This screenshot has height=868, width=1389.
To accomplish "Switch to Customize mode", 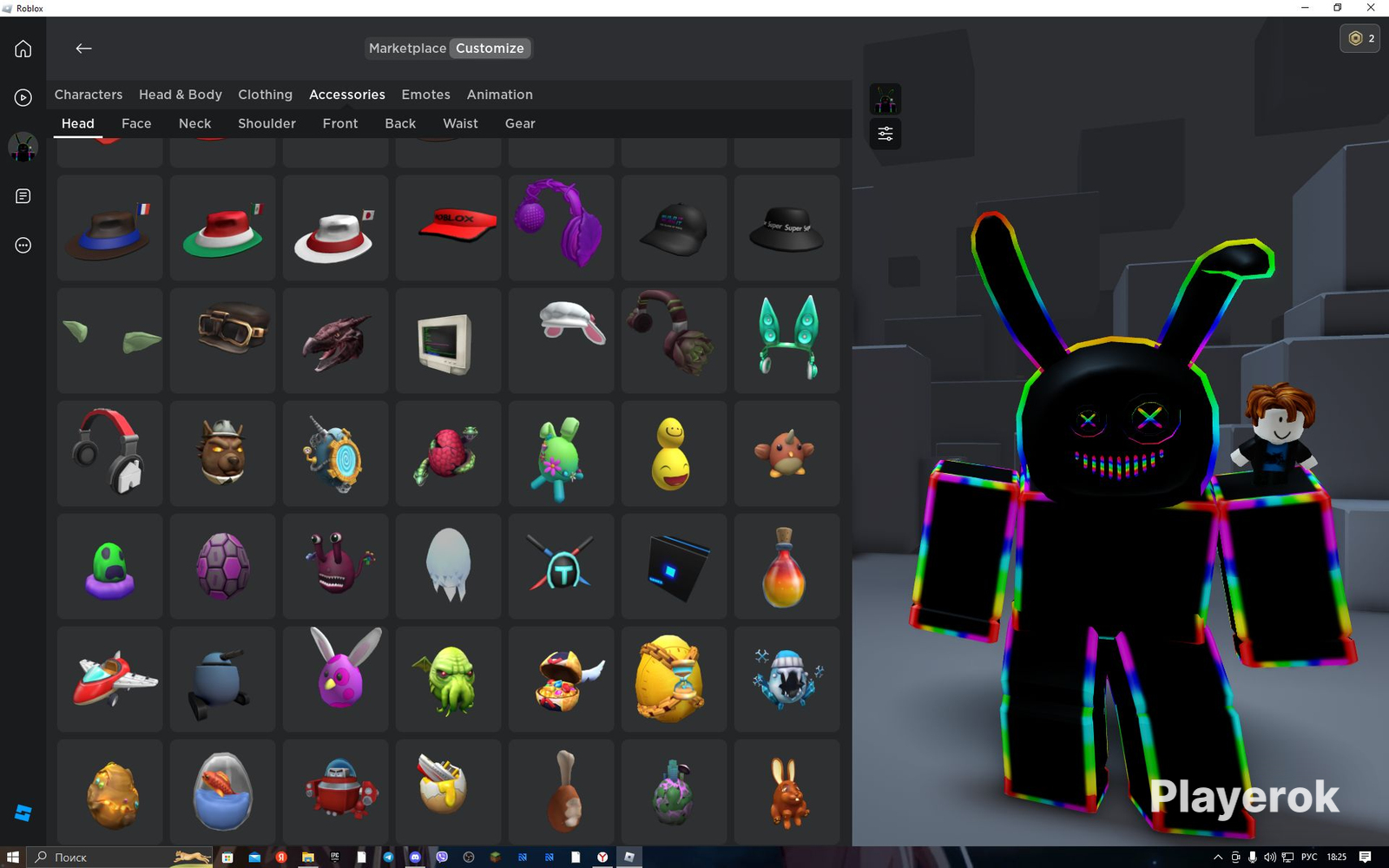I will pyautogui.click(x=490, y=49).
